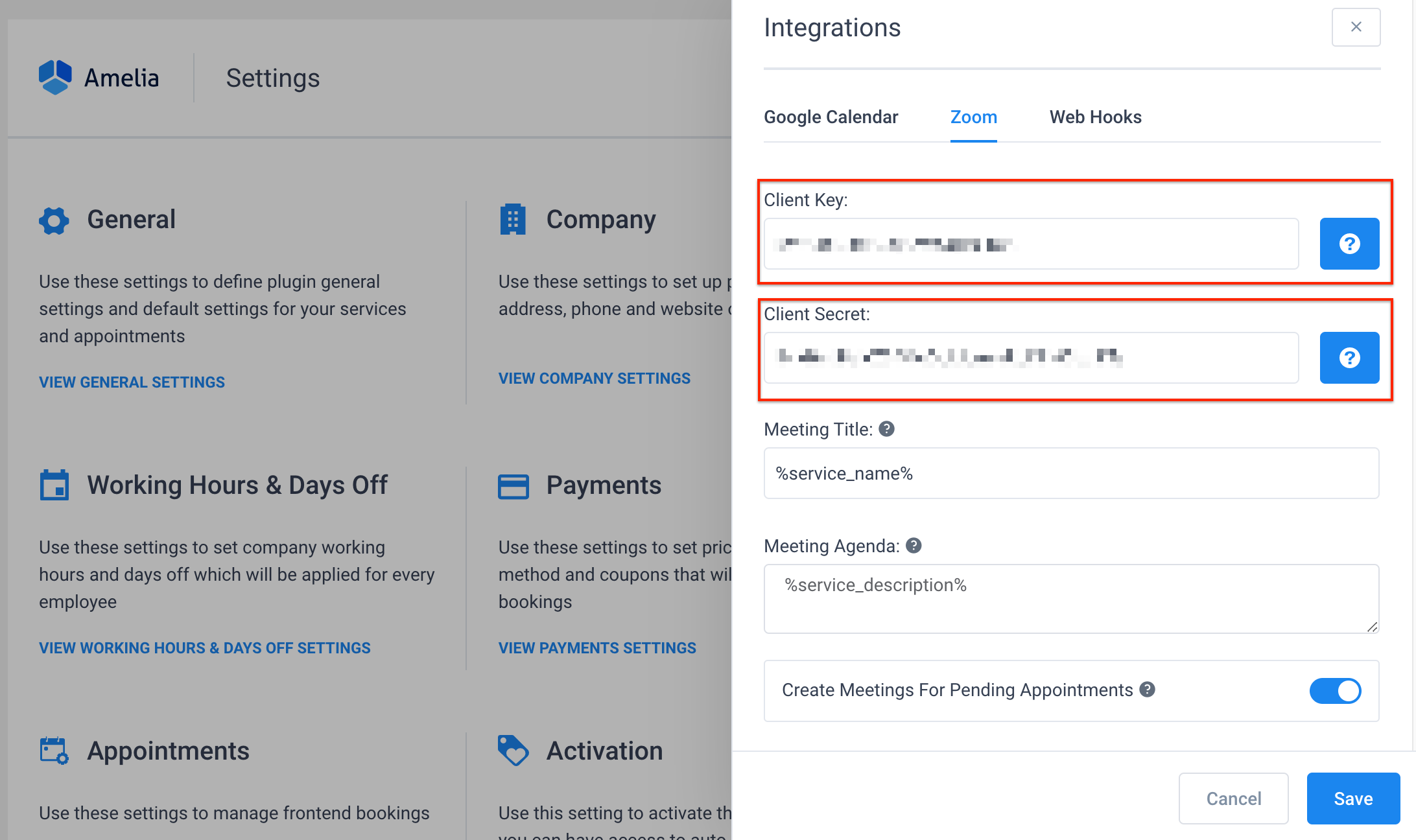Open help for the Client Secret field

pyautogui.click(x=1349, y=358)
